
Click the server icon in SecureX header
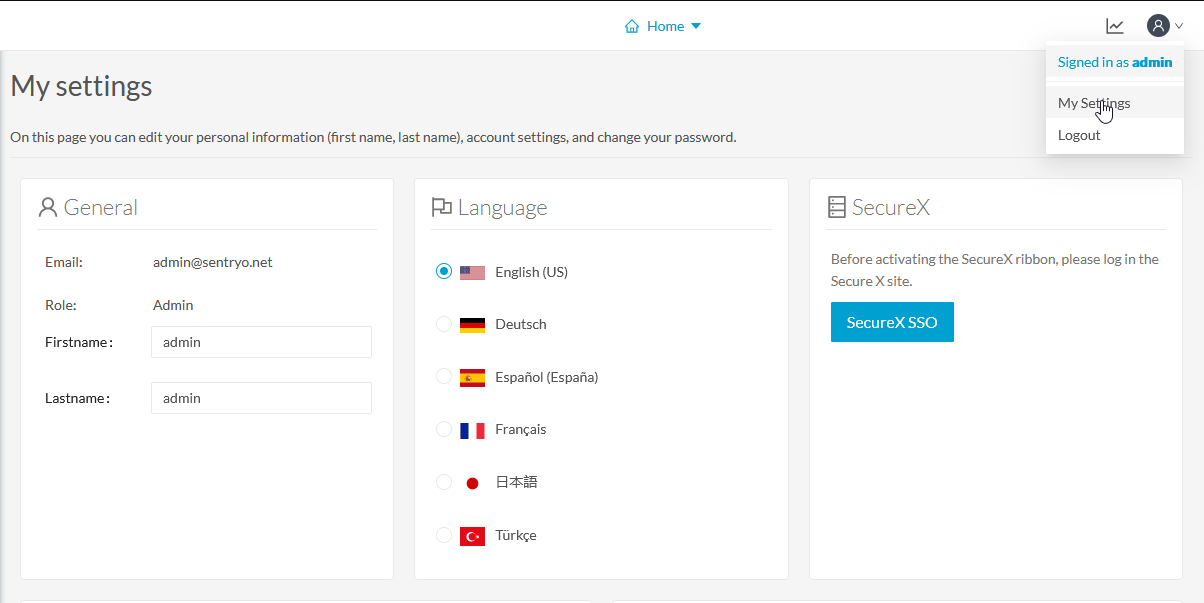click(837, 207)
